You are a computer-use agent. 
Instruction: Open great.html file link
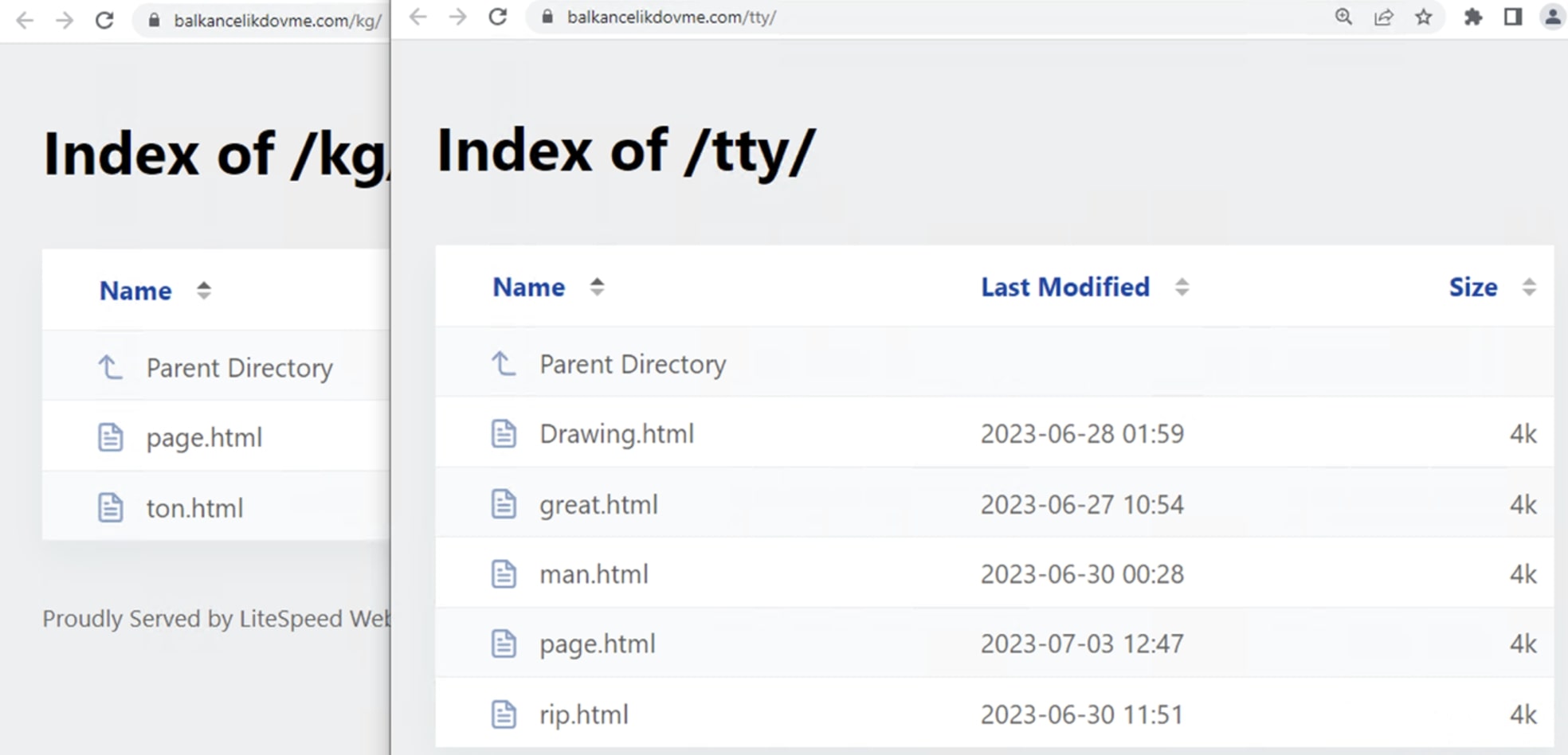(598, 505)
